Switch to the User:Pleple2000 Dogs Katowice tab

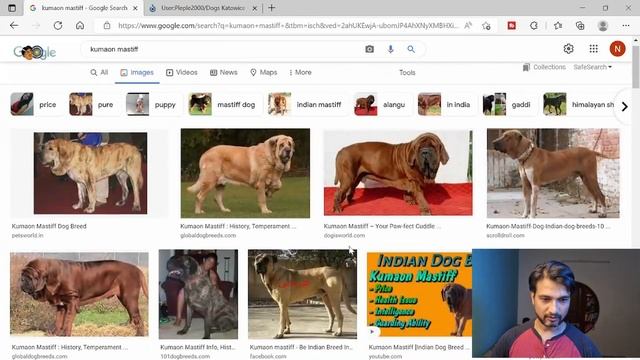[203, 8]
